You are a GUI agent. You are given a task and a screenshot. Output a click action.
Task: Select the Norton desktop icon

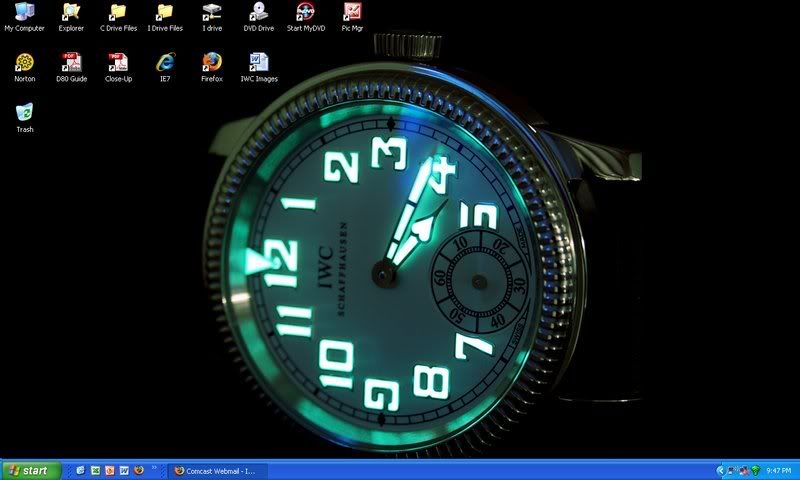tap(24, 67)
